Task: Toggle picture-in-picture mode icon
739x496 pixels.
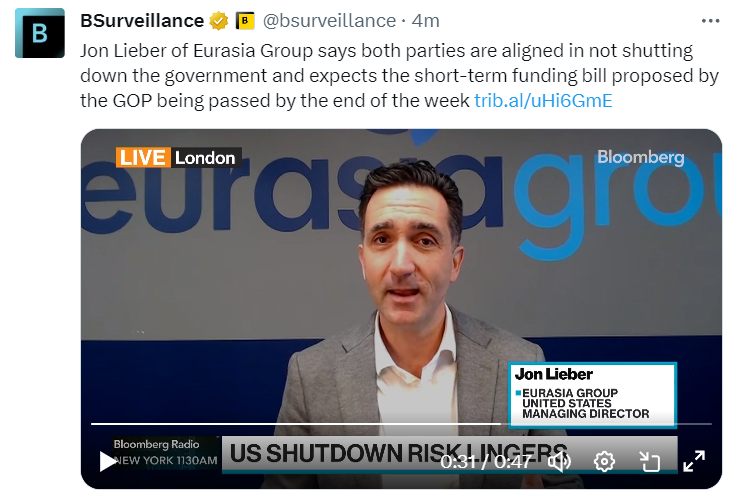Action: point(649,462)
